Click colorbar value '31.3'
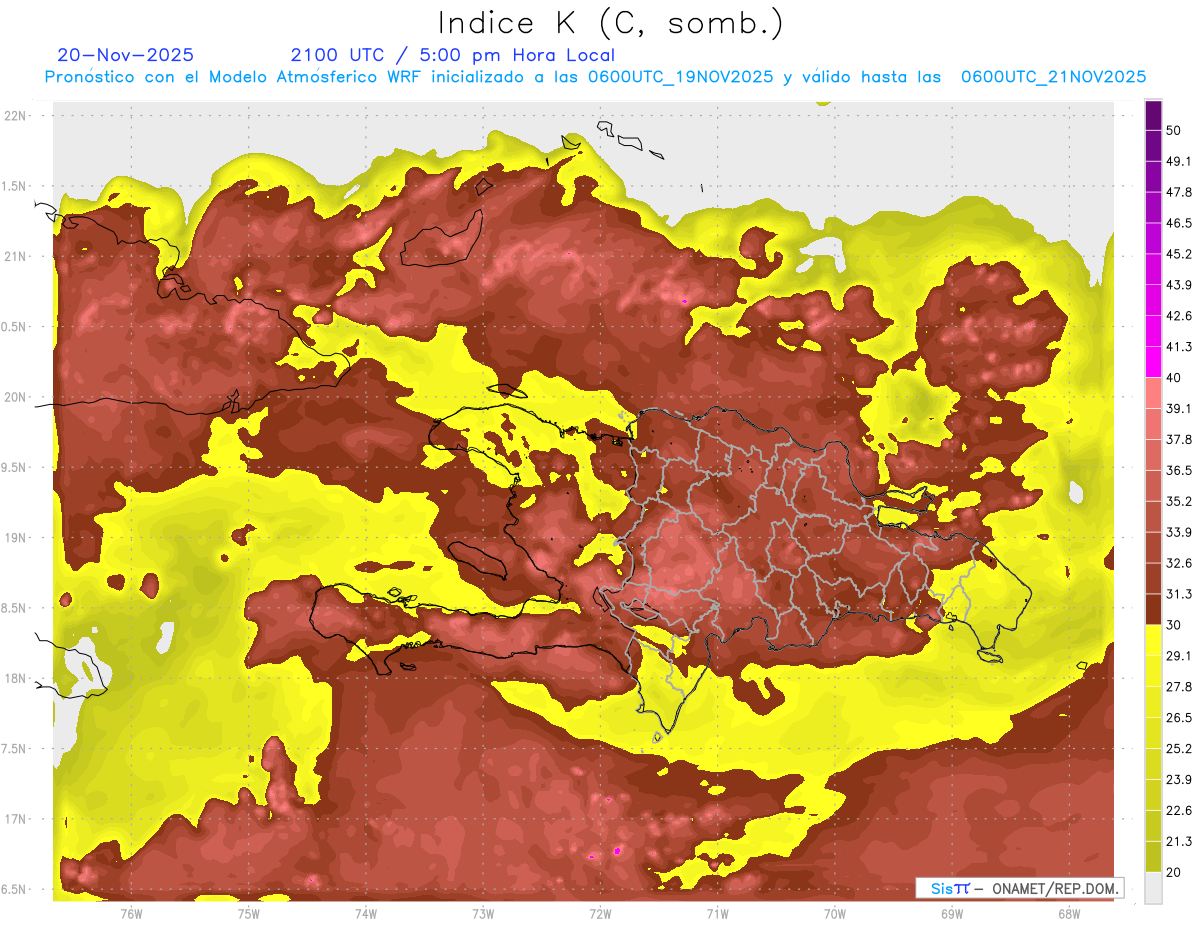Image resolution: width=1200 pixels, height=927 pixels. click(1179, 594)
